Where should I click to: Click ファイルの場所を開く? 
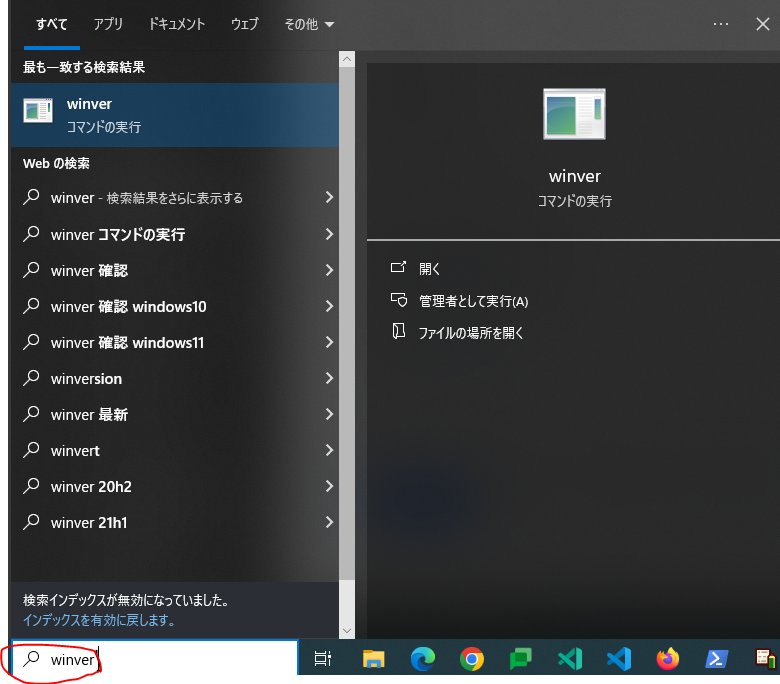[x=471, y=333]
